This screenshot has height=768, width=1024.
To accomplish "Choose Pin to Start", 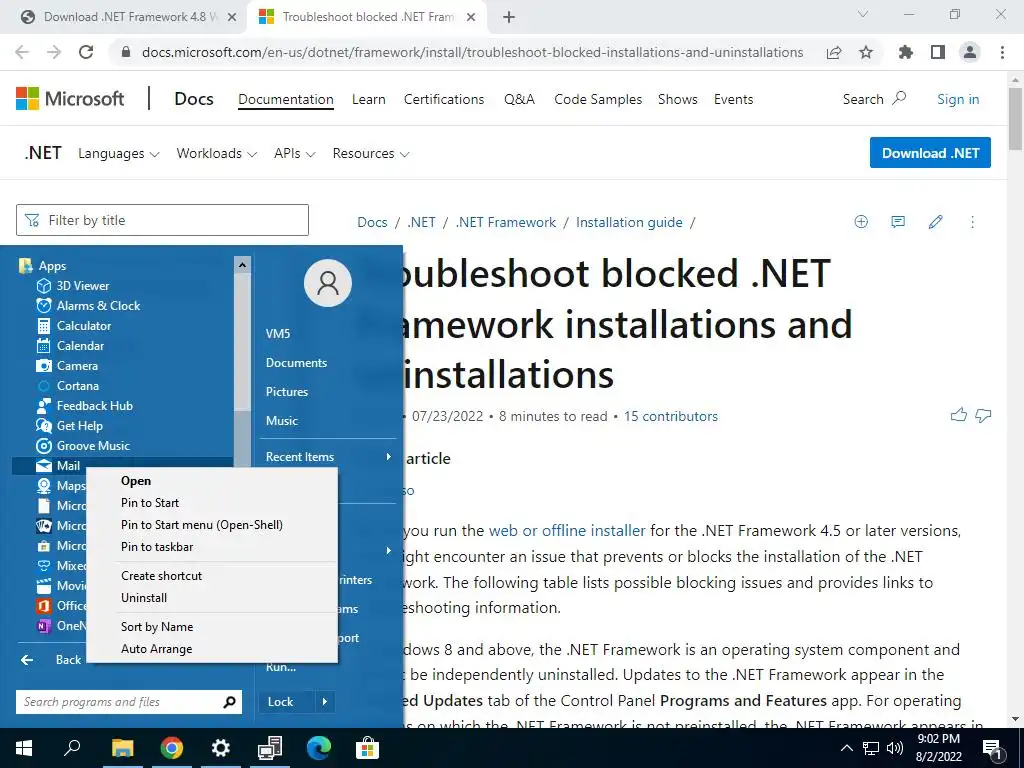I will pyautogui.click(x=150, y=503).
